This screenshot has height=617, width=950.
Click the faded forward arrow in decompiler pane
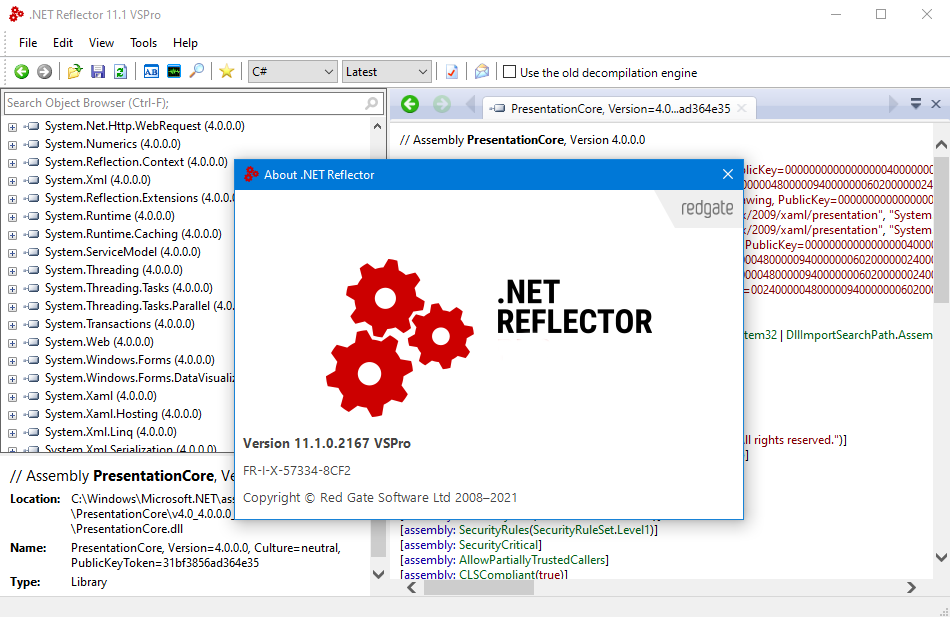(x=442, y=104)
